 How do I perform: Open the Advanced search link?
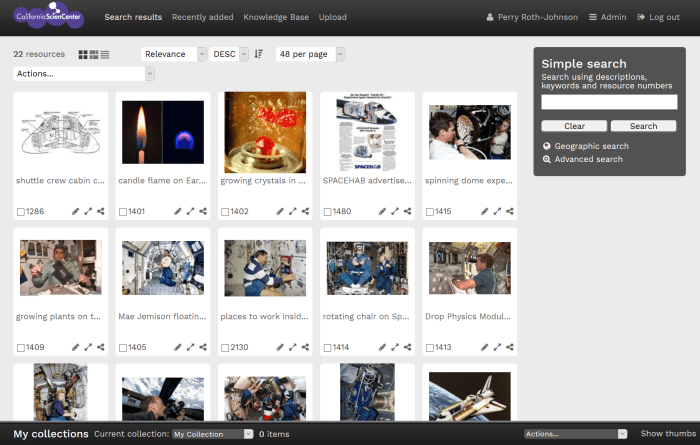click(x=588, y=159)
